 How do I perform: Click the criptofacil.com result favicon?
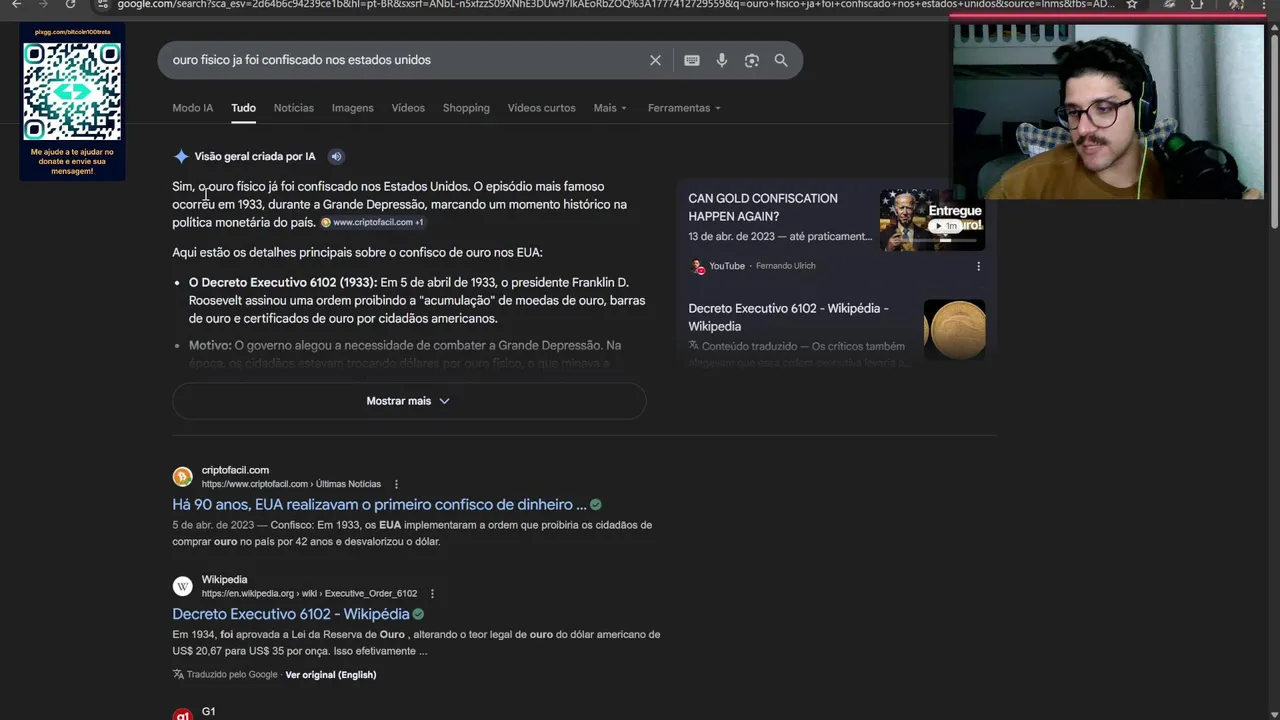pos(182,476)
